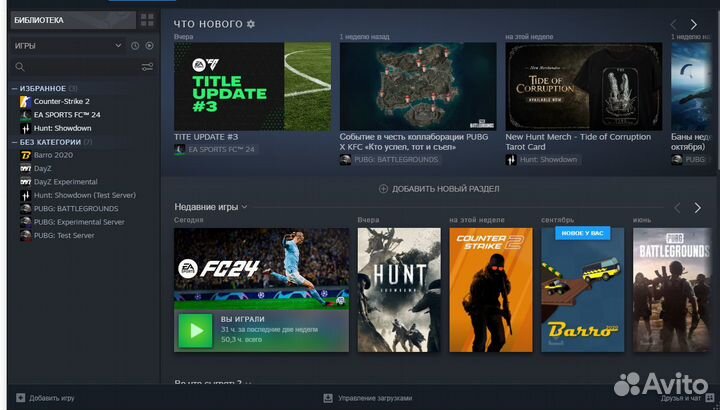Image resolution: width=720 pixels, height=410 pixels.
Task: Click Добавить игру button
Action: click(45, 398)
